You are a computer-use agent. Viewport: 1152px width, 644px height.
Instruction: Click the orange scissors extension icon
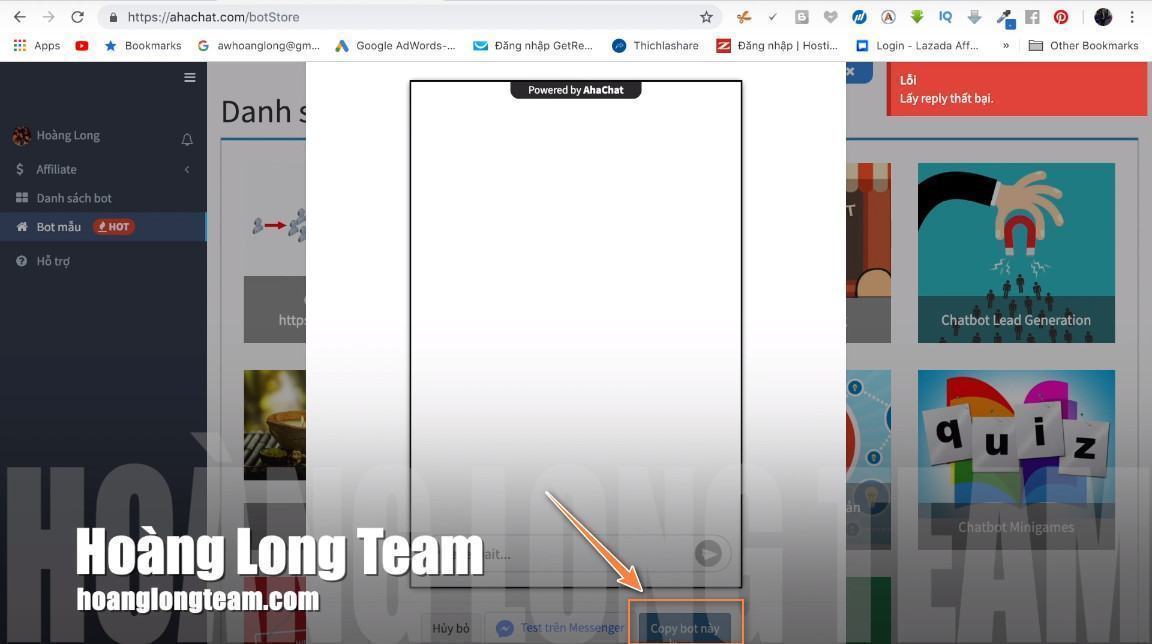click(x=744, y=17)
